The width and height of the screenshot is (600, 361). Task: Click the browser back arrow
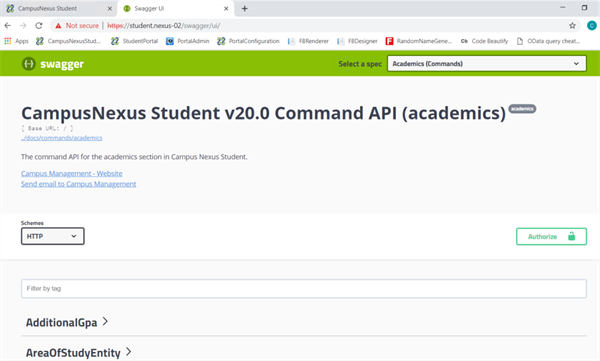[x=8, y=26]
